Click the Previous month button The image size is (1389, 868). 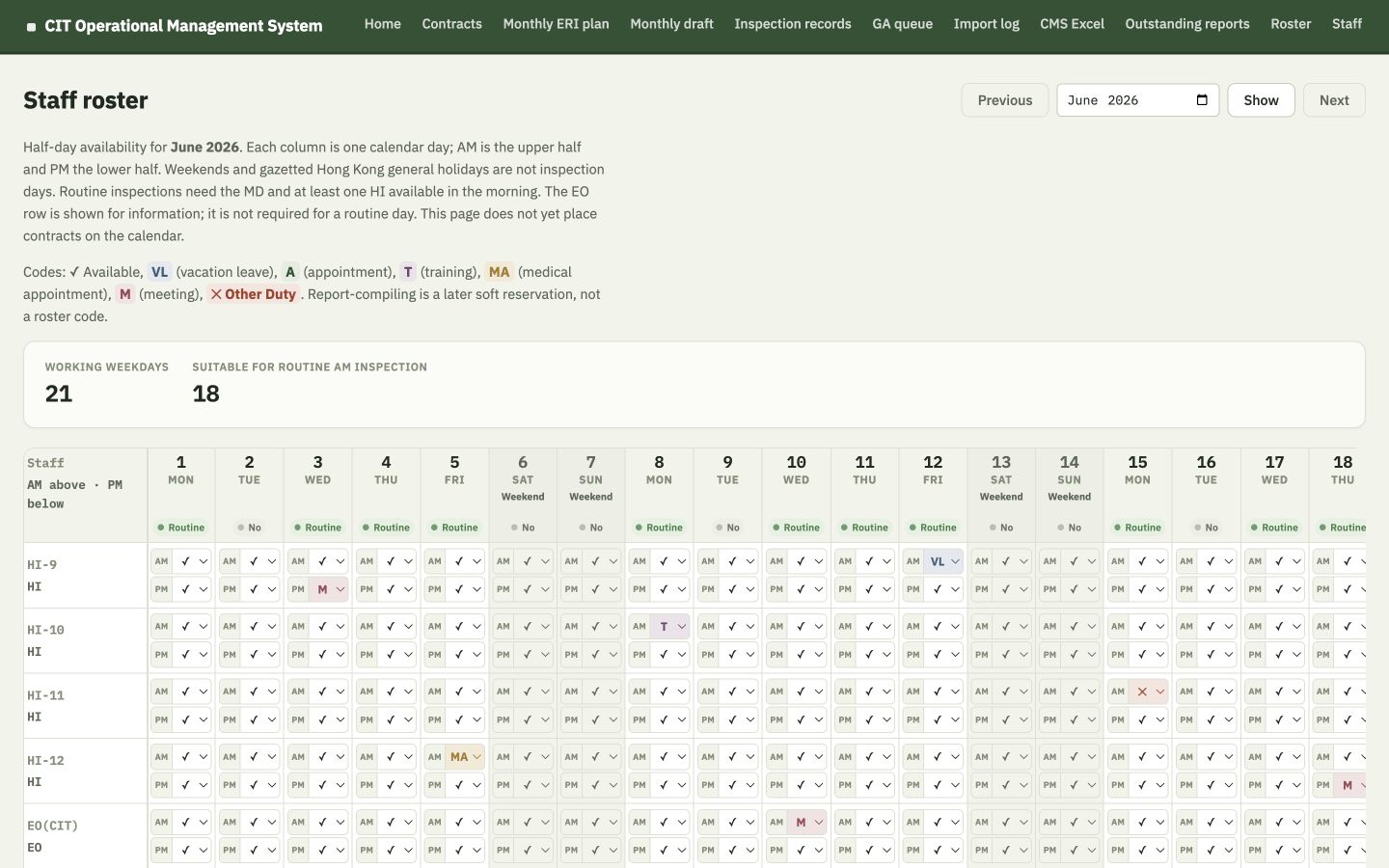pyautogui.click(x=1005, y=100)
